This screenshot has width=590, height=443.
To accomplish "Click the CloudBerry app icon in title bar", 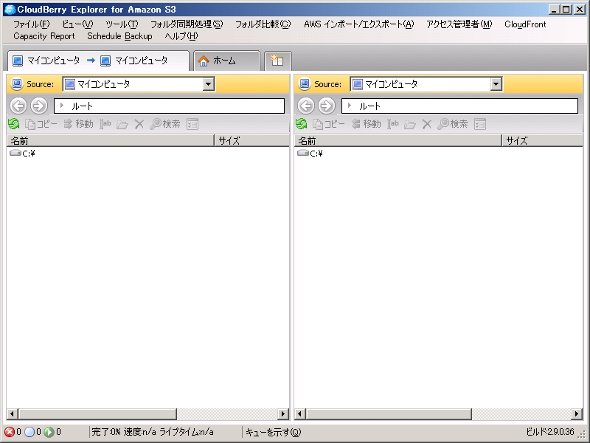I will point(10,9).
